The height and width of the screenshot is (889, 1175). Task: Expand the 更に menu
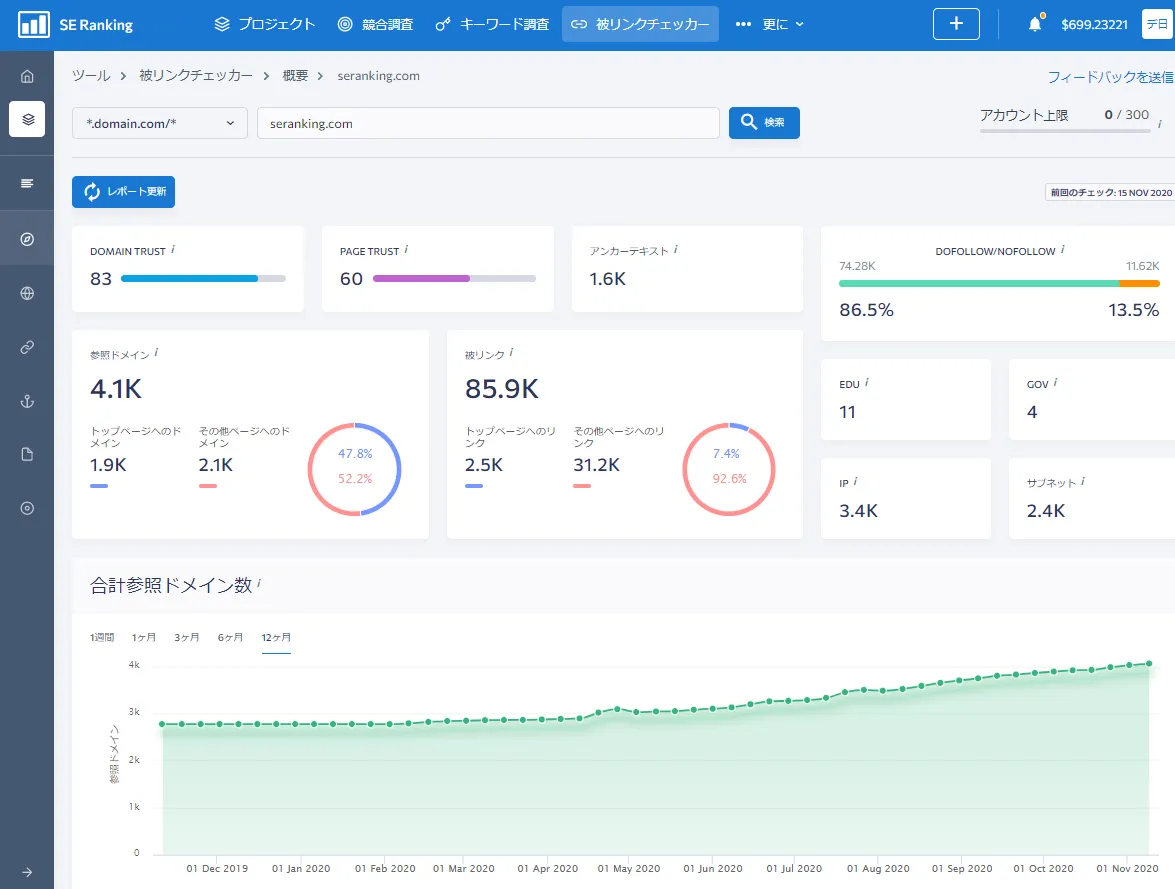(x=770, y=24)
